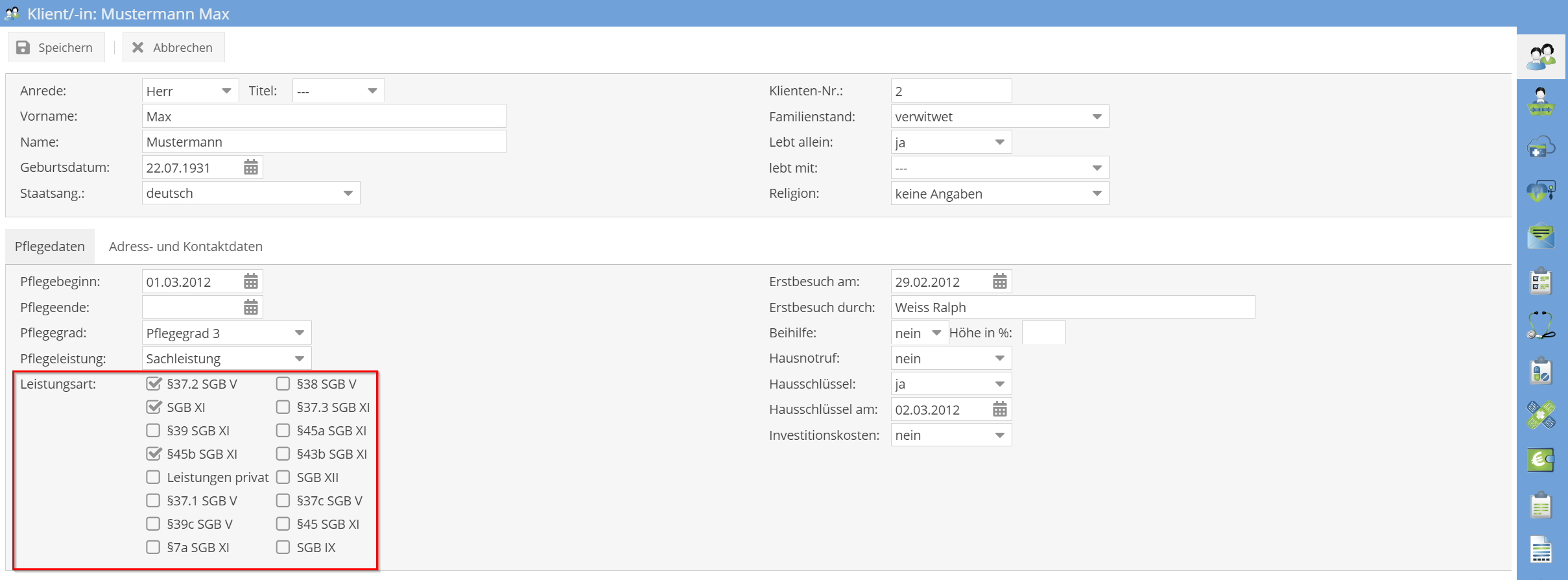1568x580 pixels.
Task: Tick the Leistungen privat checkbox
Action: pos(153,477)
